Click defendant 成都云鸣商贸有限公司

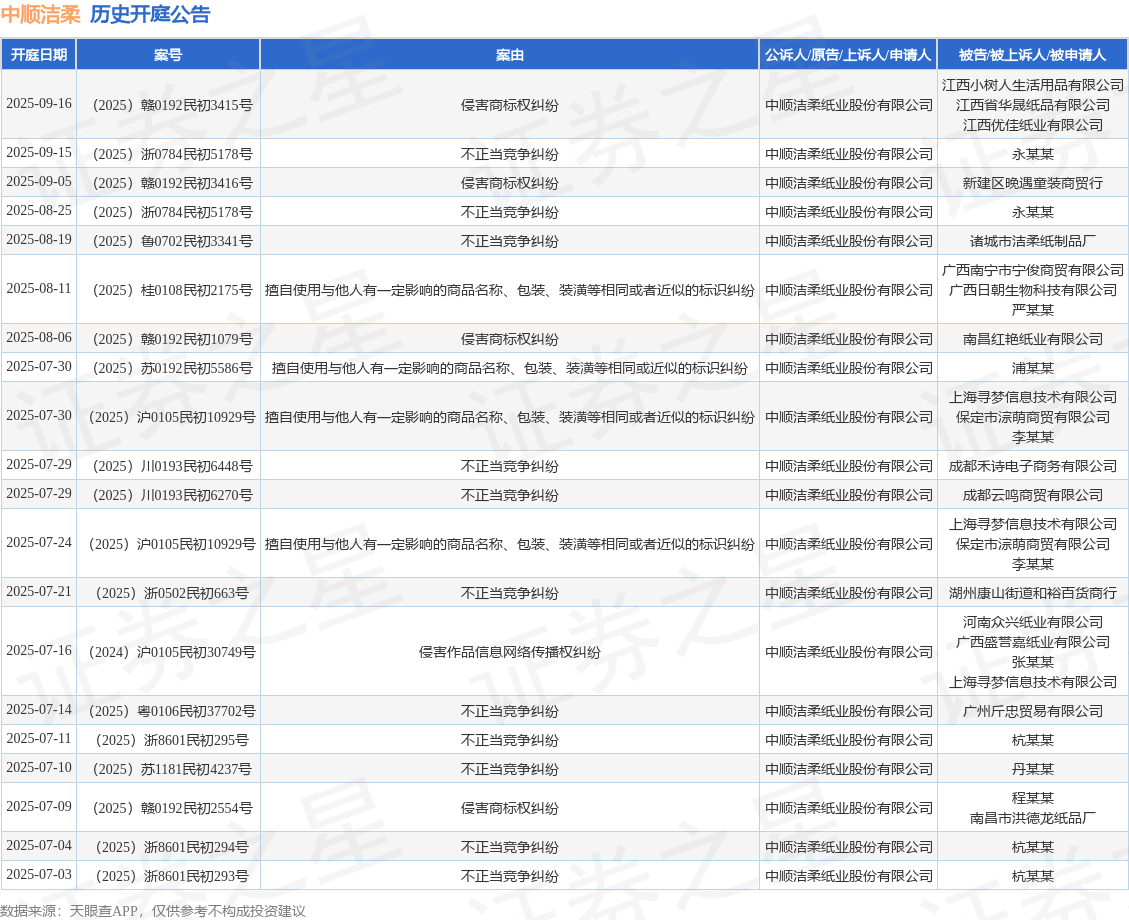tap(1033, 495)
